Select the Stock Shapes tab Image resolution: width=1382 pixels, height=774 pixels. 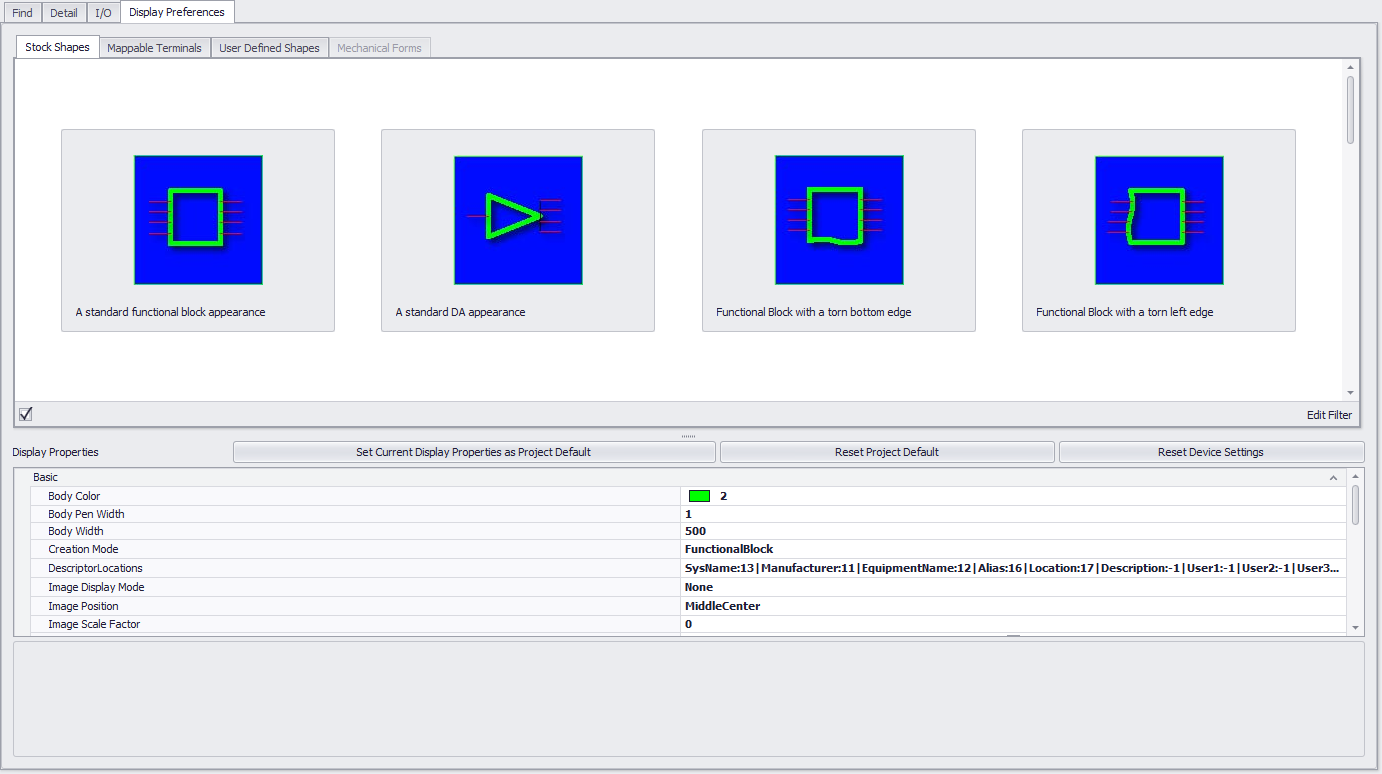[57, 47]
